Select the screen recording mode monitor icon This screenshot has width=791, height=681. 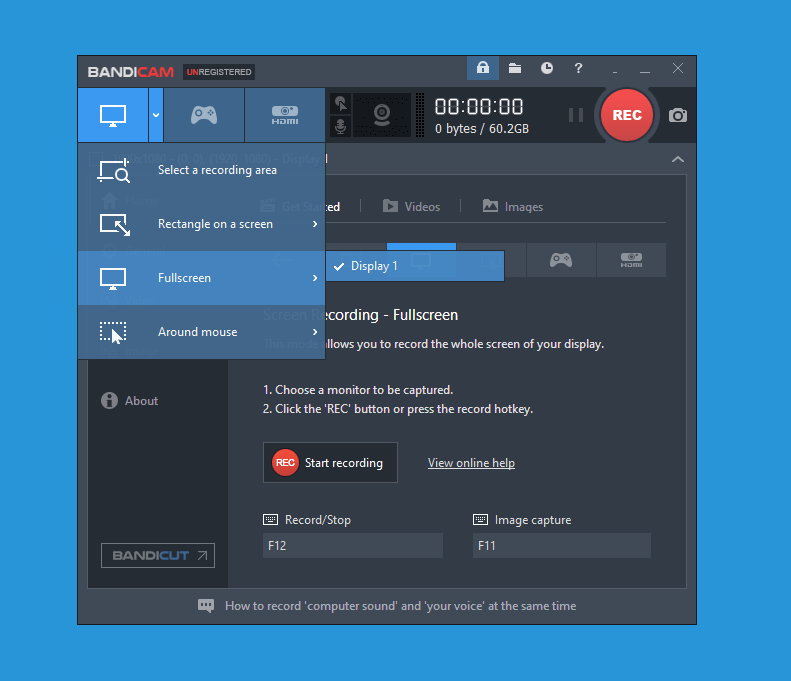(x=113, y=116)
